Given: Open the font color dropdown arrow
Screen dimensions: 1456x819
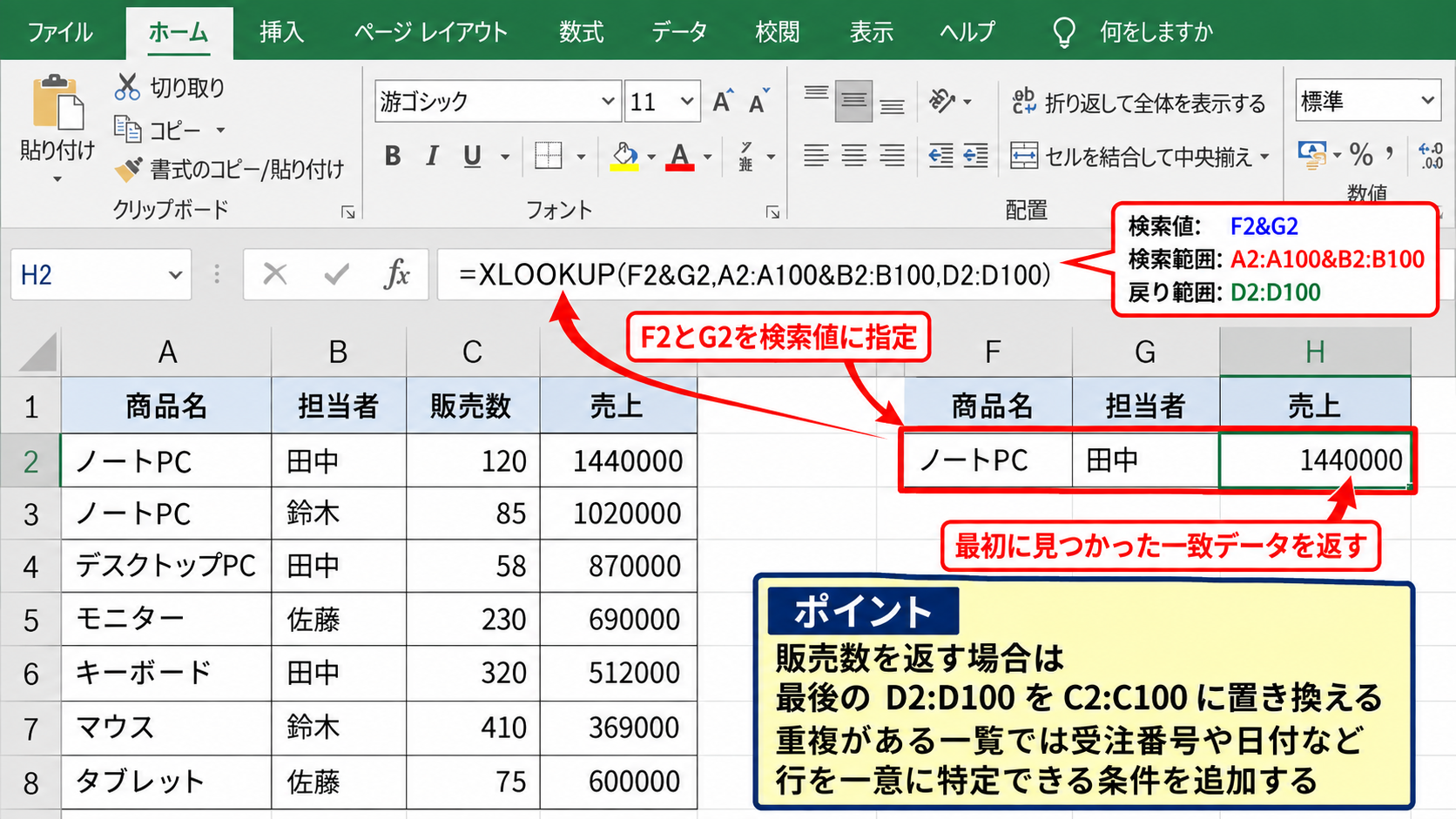Looking at the screenshot, I should pos(707,158).
